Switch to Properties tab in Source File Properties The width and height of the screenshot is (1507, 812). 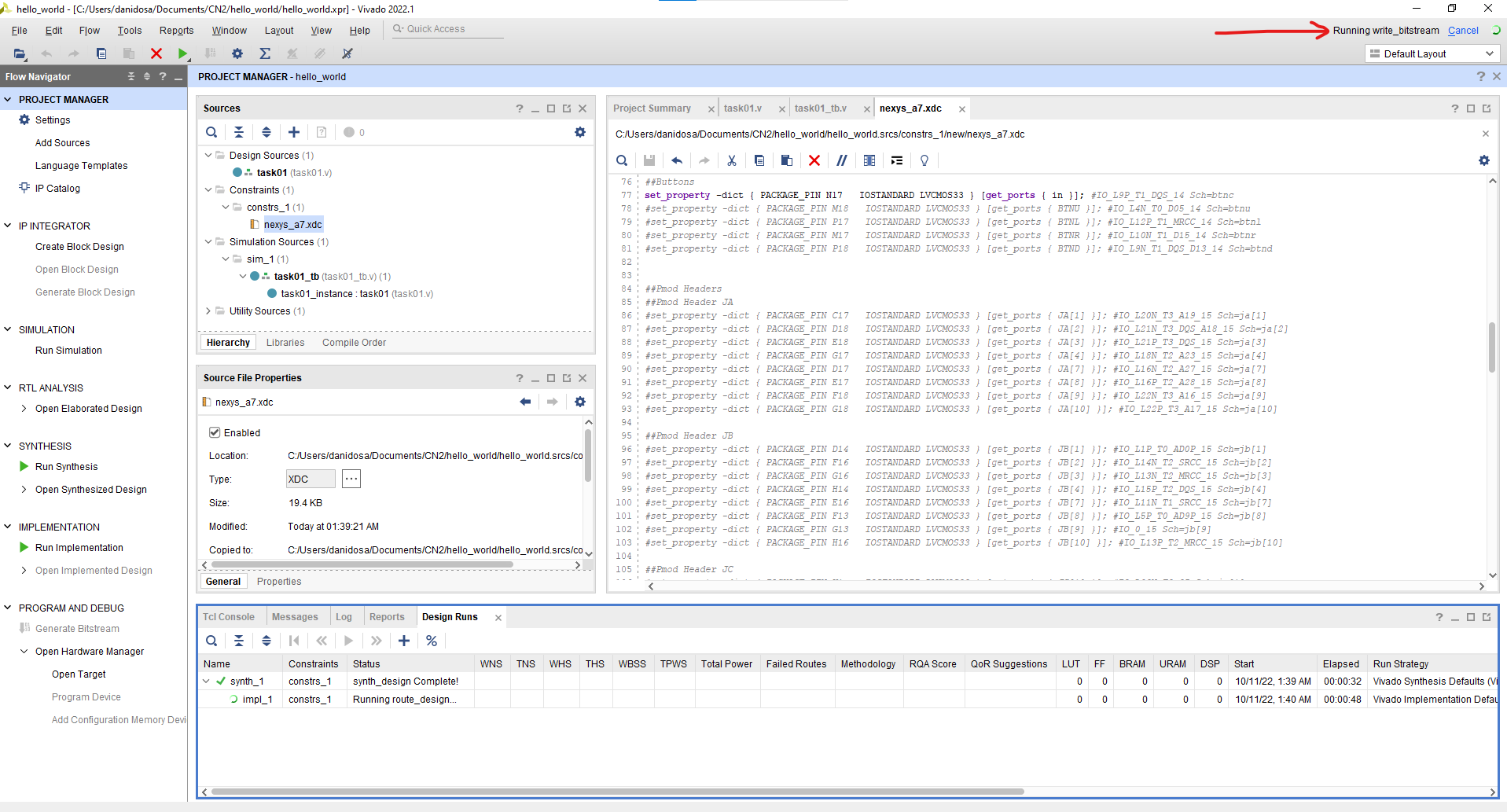coord(279,582)
